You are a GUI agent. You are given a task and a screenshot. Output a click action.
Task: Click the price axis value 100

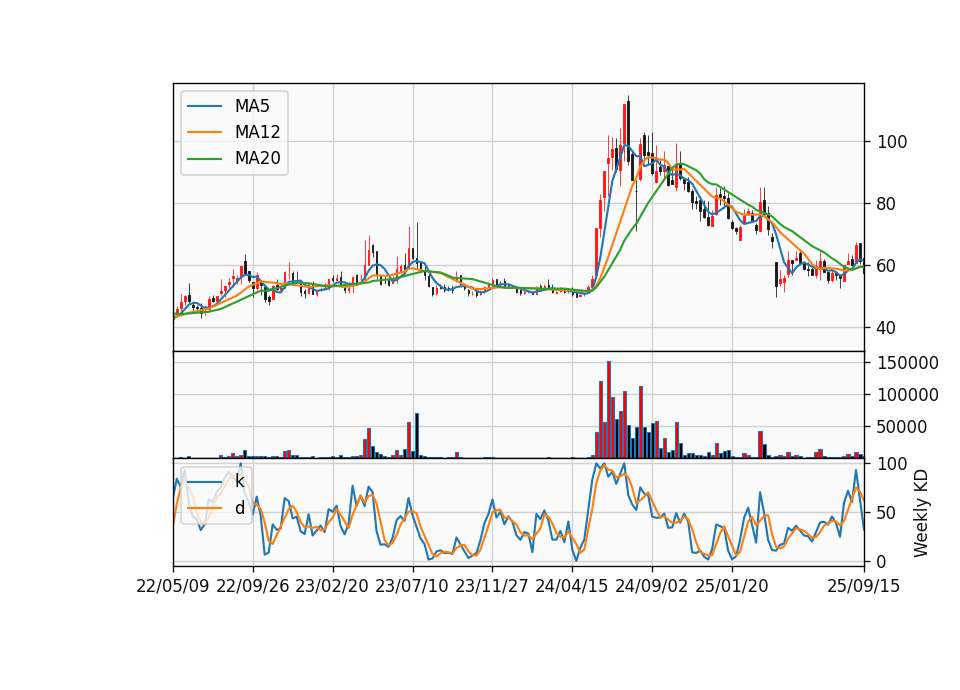click(892, 142)
